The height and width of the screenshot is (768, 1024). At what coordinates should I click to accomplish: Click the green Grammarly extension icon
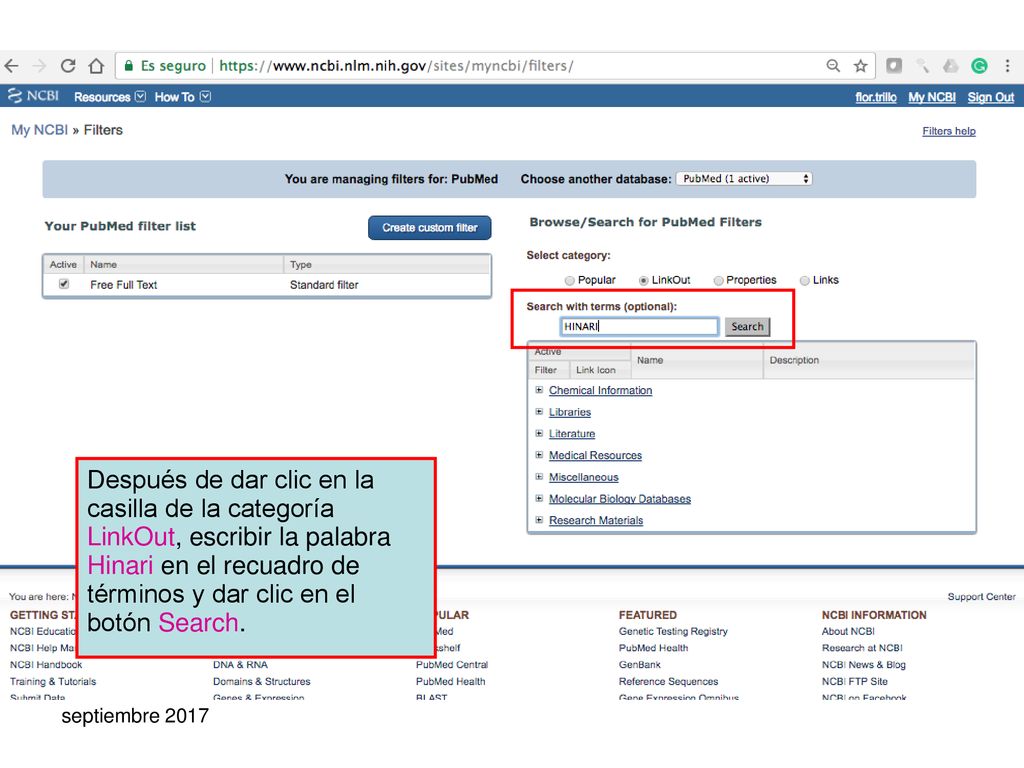click(979, 66)
